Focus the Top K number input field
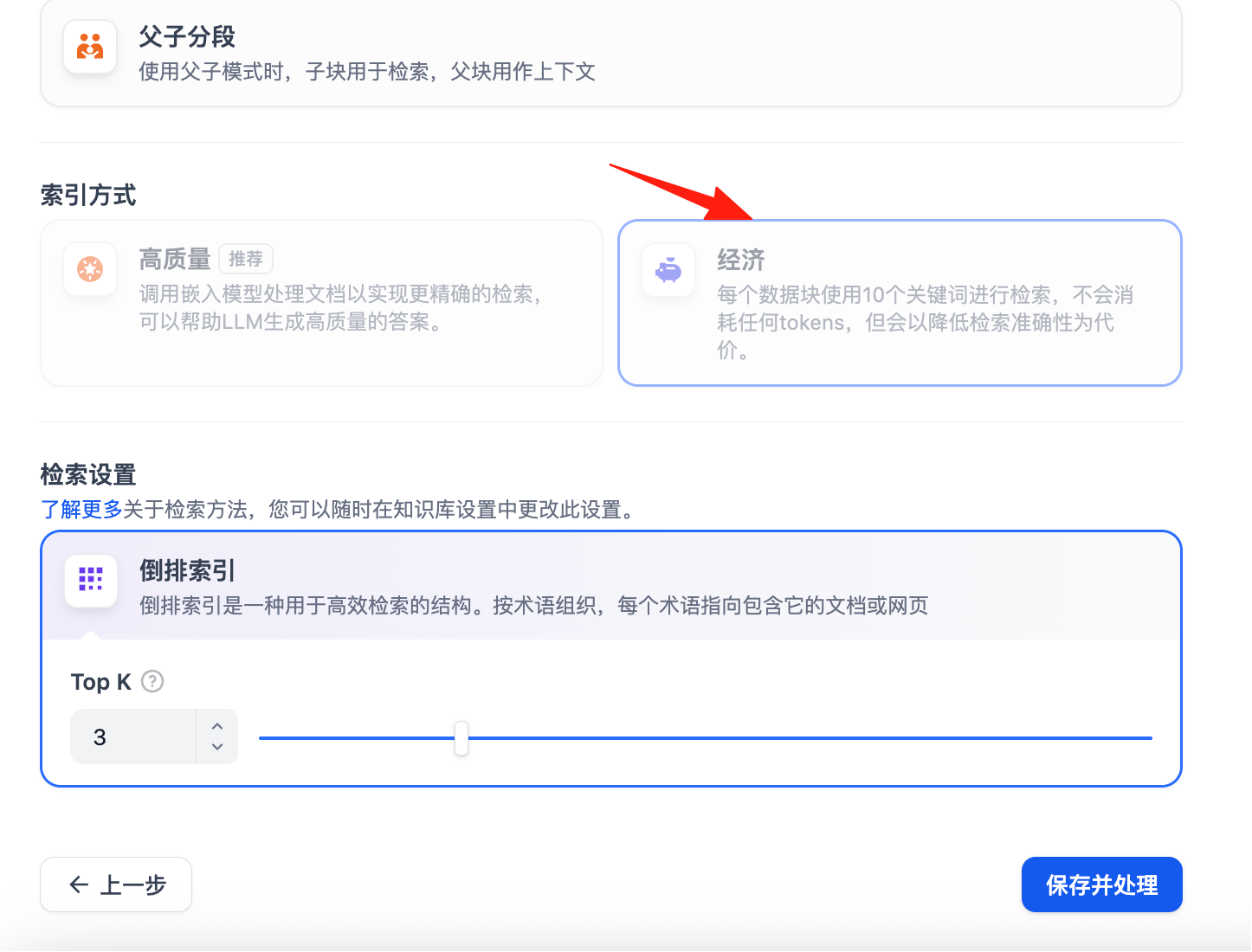 [x=133, y=737]
